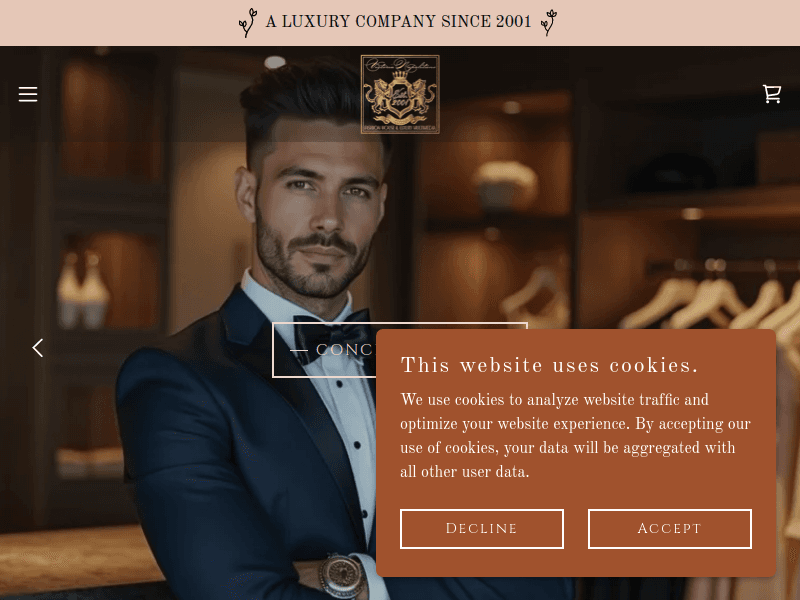Click the wristwatch in the hero photo
The height and width of the screenshot is (600, 800).
click(341, 576)
